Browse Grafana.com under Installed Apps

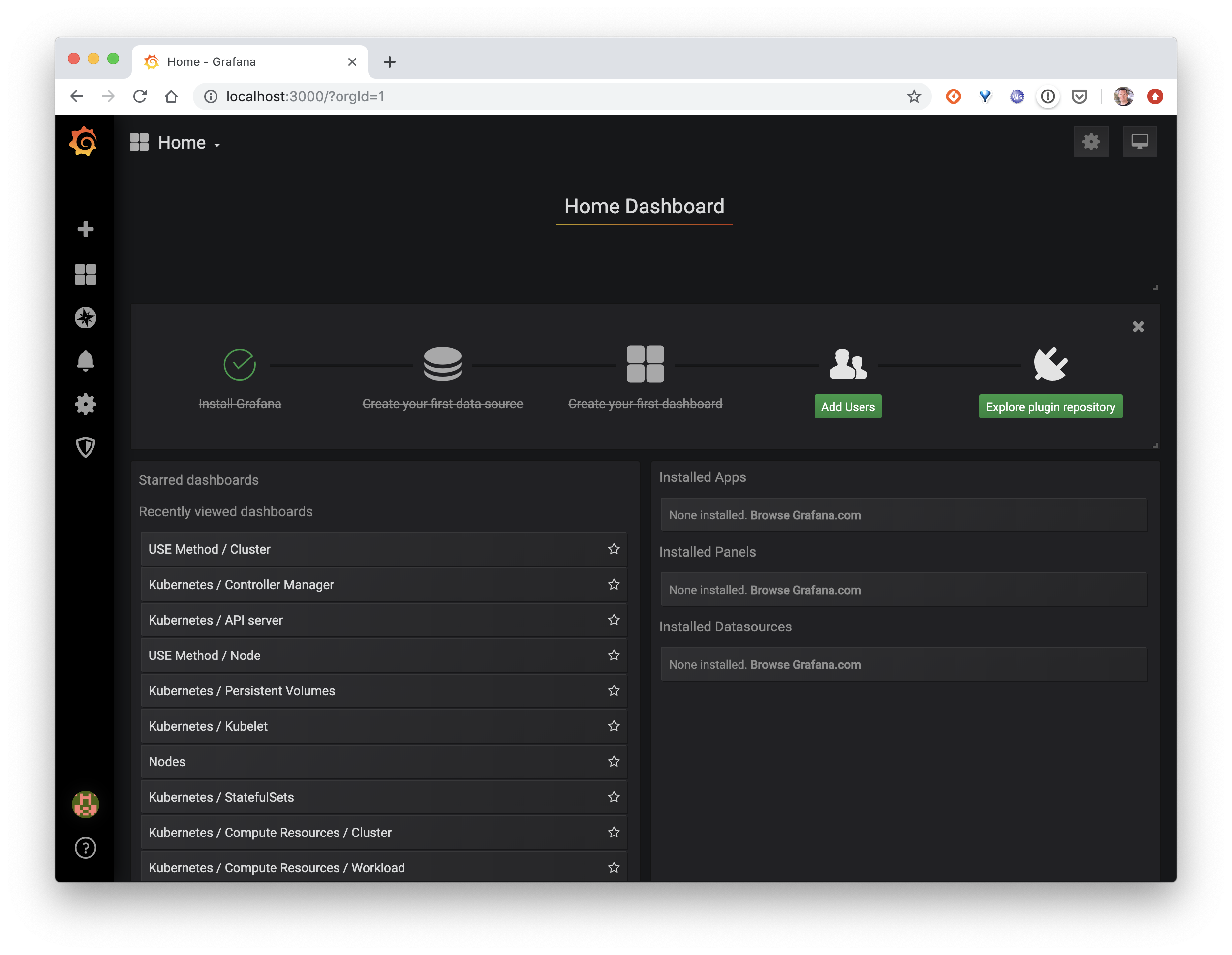[805, 515]
